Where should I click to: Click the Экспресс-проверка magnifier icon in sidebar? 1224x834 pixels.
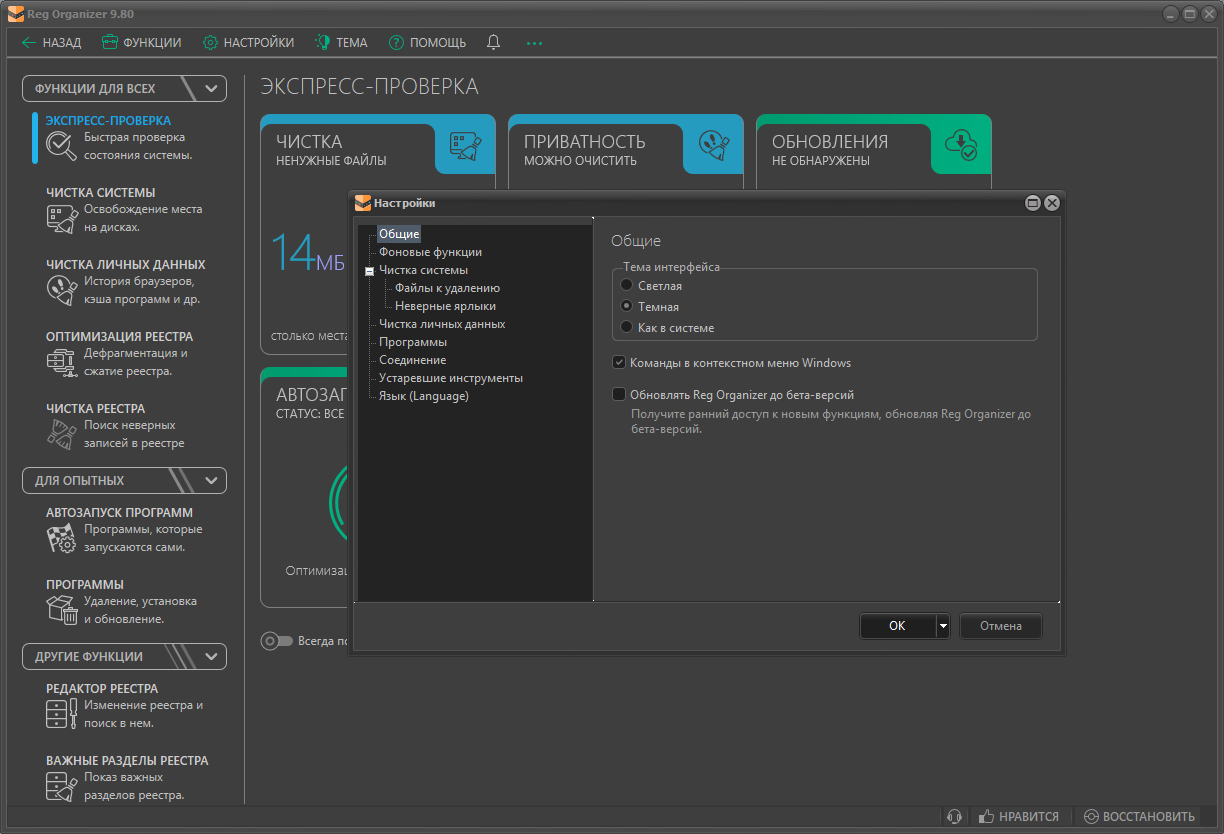coord(61,146)
